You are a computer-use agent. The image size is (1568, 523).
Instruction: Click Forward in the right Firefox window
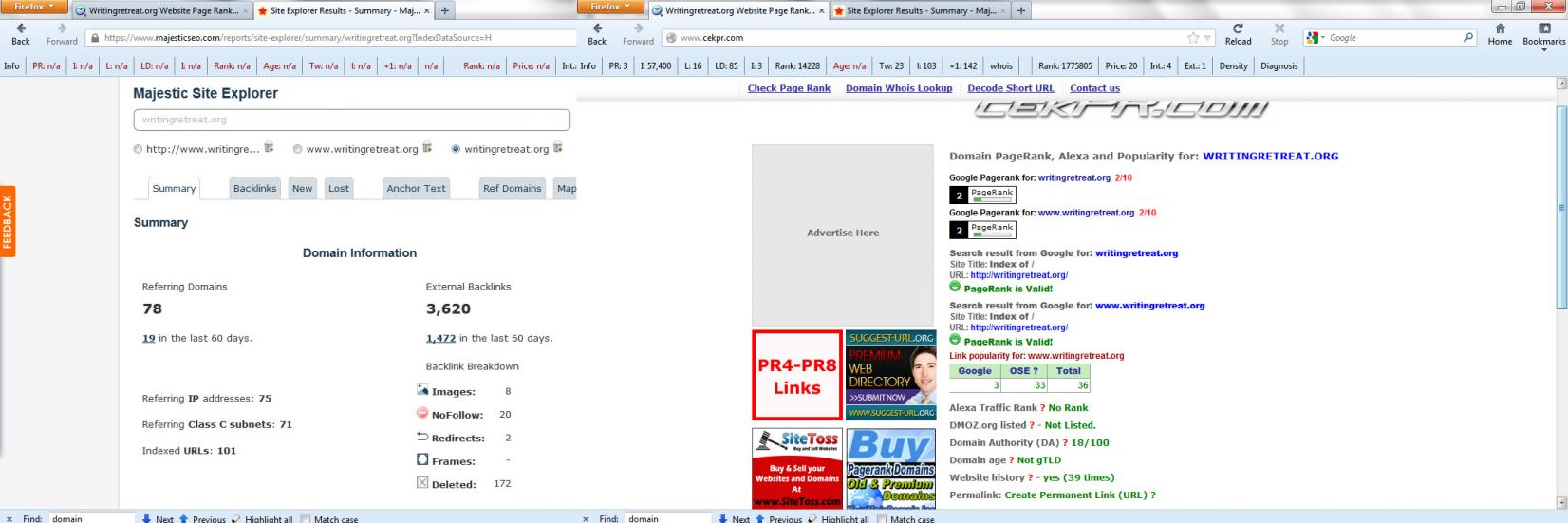(638, 34)
